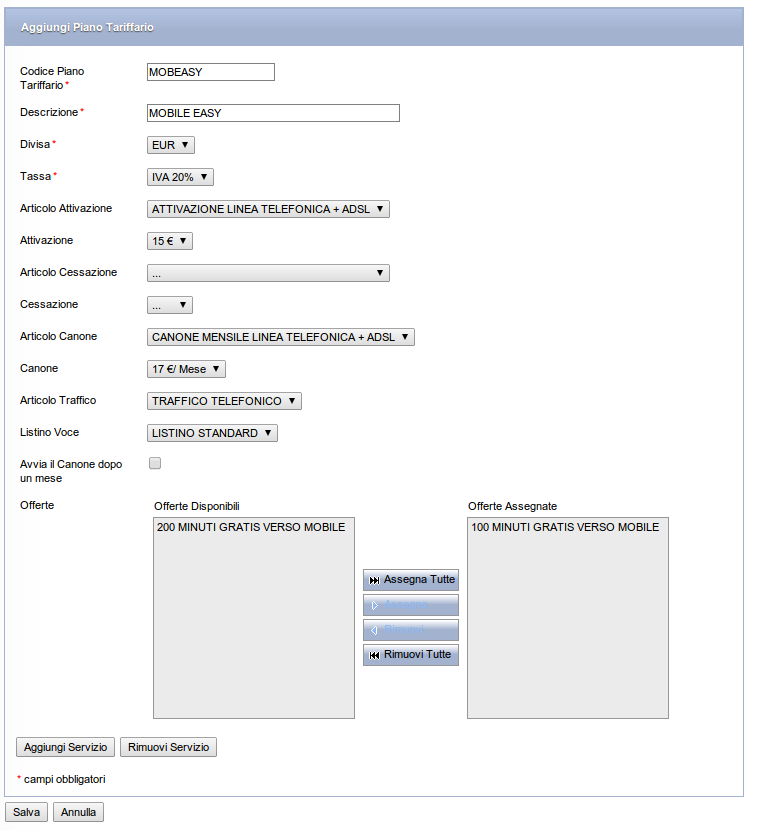Open the Articolo Traffico dropdown
The height and width of the screenshot is (831, 757).
[x=224, y=401]
